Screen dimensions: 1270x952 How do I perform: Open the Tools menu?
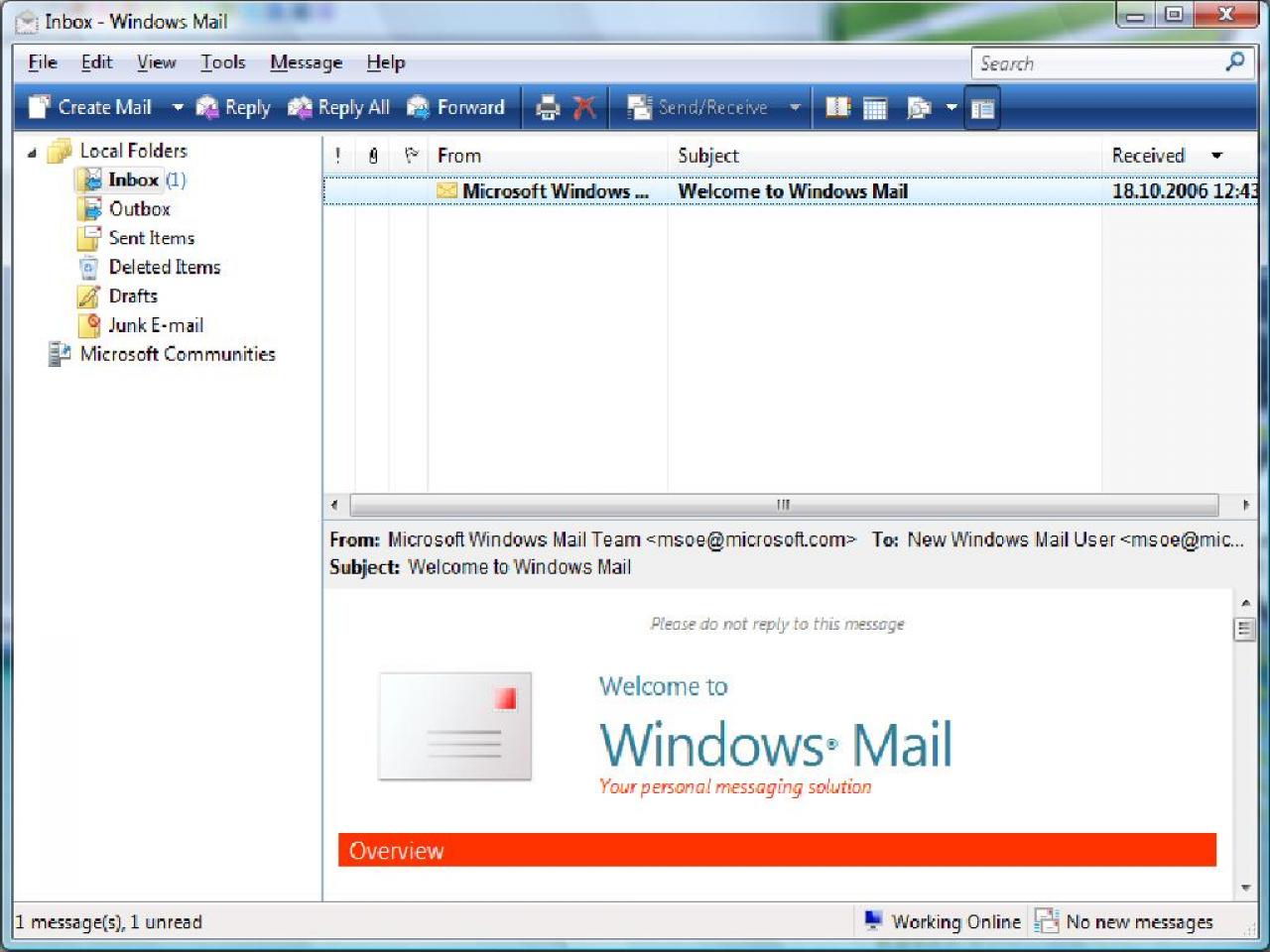pyautogui.click(x=223, y=62)
